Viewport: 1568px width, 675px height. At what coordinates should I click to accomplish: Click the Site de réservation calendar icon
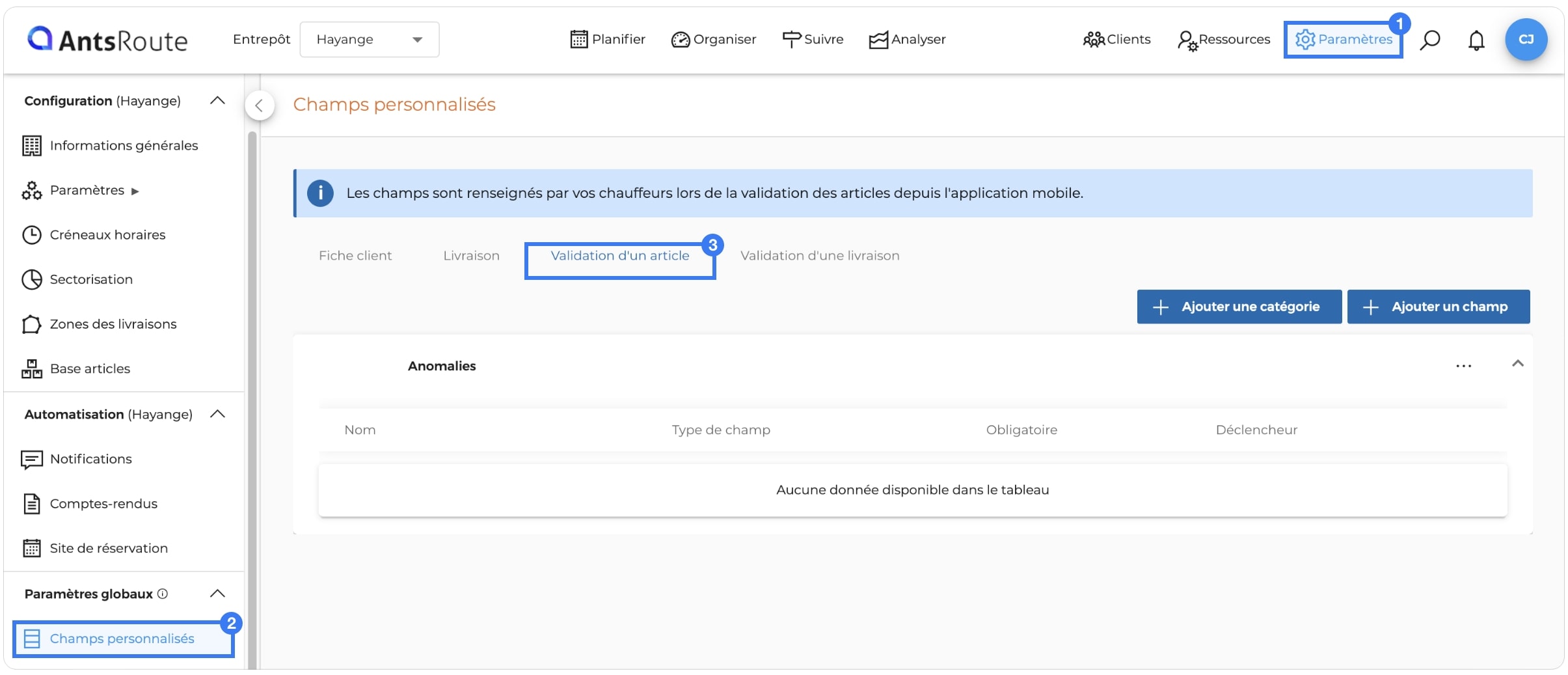32,549
